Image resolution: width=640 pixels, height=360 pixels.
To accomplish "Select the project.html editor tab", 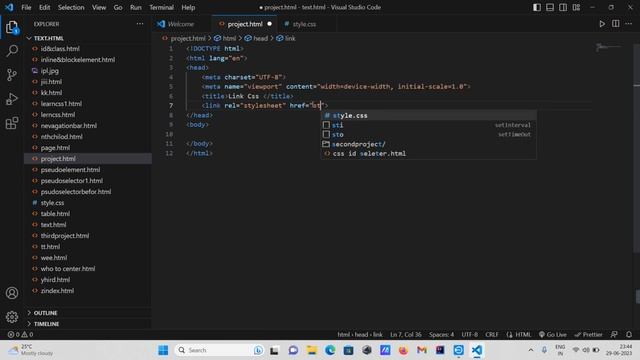I will (244, 24).
